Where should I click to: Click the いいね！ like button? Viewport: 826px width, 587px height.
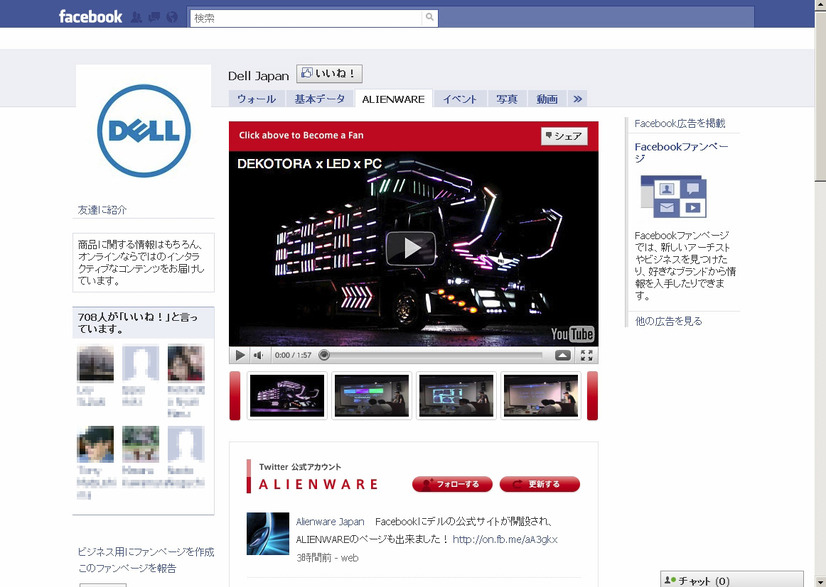329,74
